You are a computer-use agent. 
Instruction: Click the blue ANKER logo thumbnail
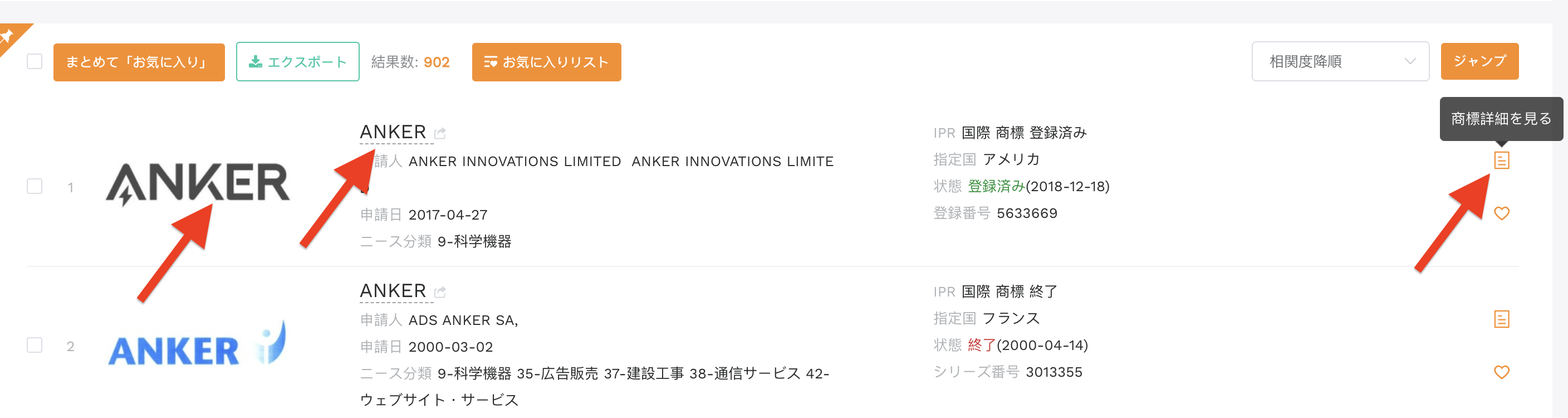pyautogui.click(x=197, y=344)
